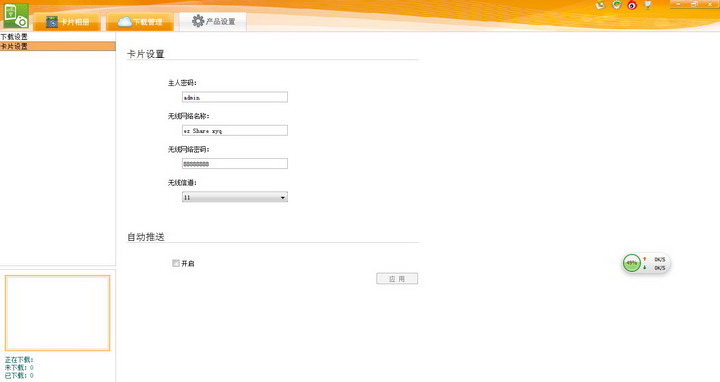The height and width of the screenshot is (382, 720).
Task: Click the 应用 apply button
Action: [x=397, y=279]
